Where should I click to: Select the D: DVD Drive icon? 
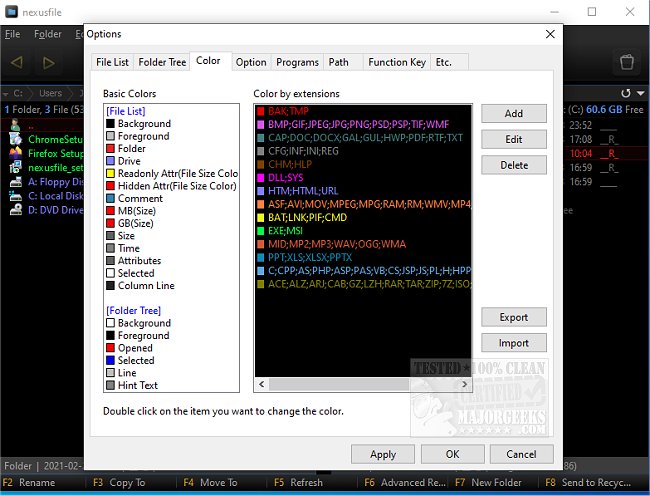coord(15,210)
